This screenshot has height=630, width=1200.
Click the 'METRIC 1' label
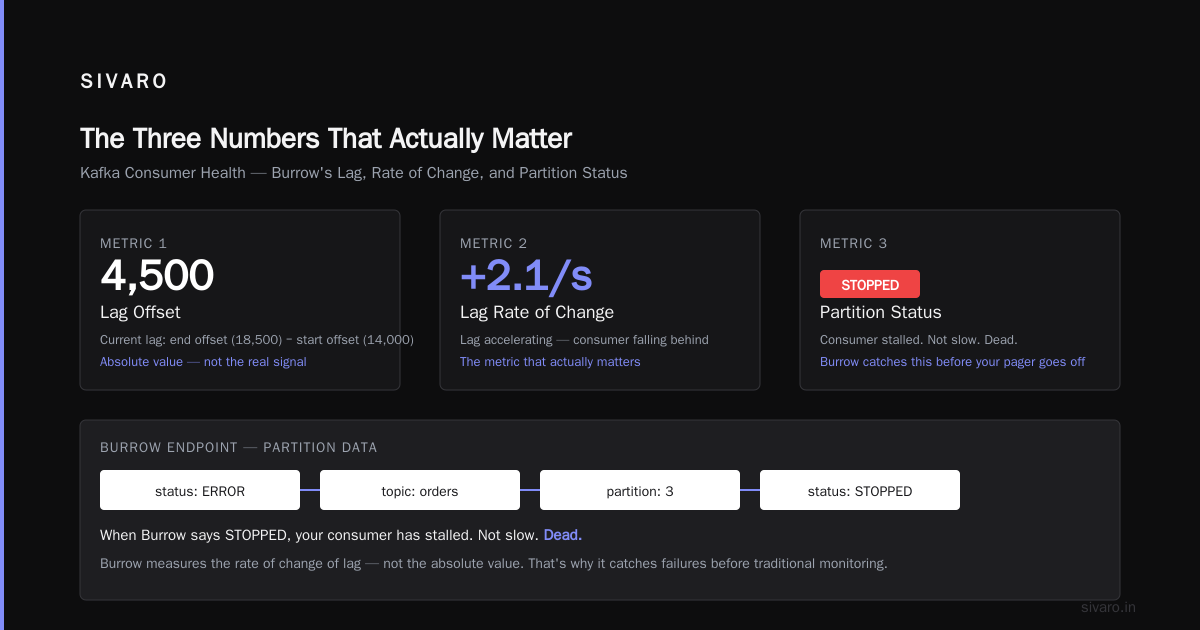[x=134, y=243]
